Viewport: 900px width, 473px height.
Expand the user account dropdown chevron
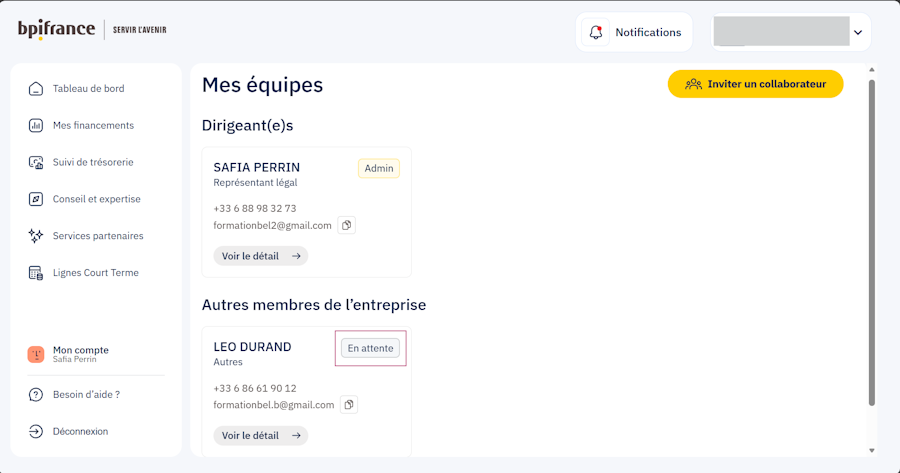(x=857, y=32)
